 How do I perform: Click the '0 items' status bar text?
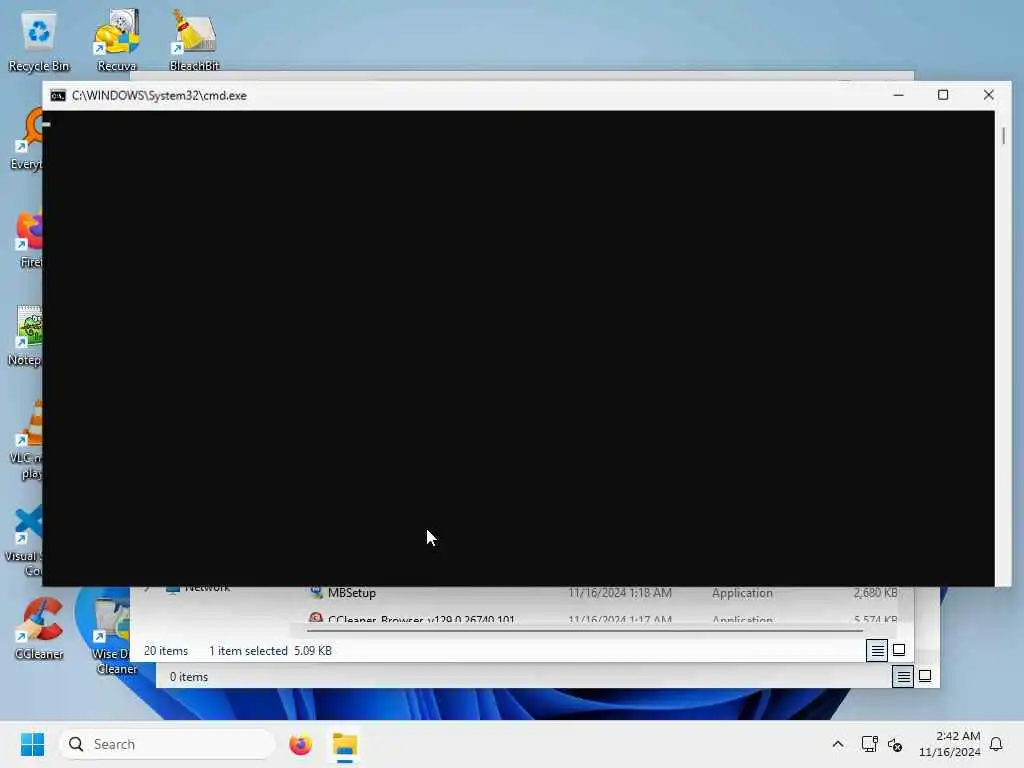[189, 677]
